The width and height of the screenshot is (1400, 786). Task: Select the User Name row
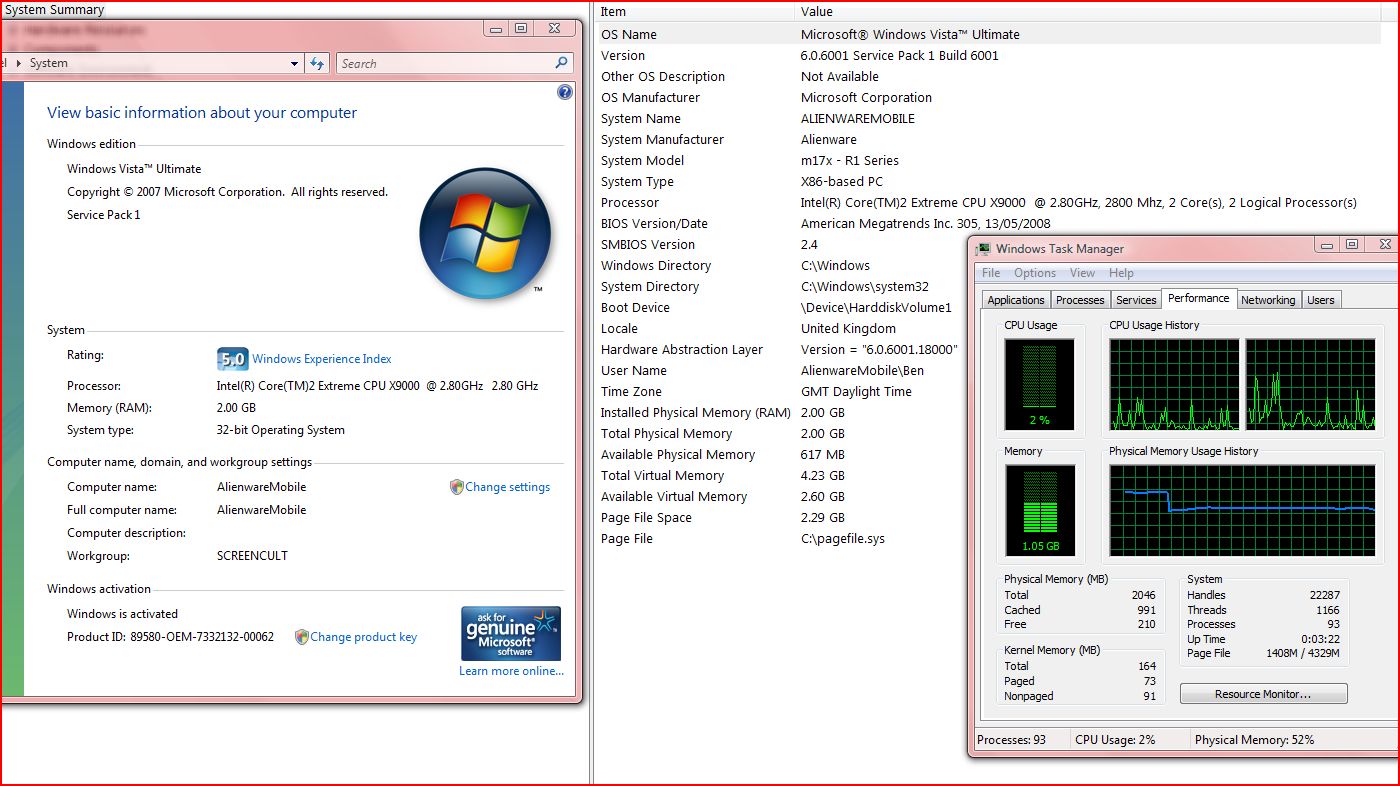[x=782, y=370]
